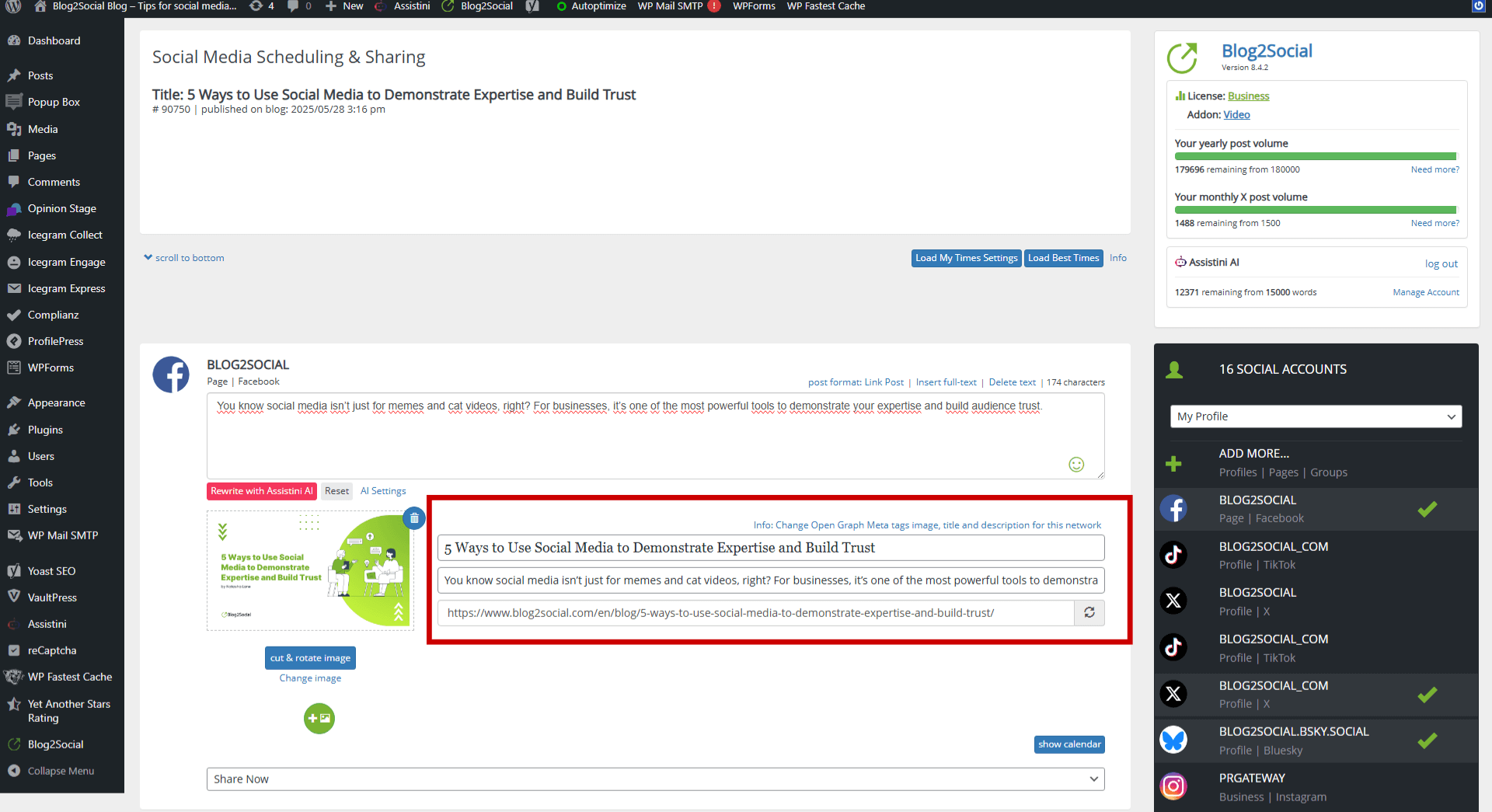This screenshot has width=1492, height=812.
Task: Open Settings in the admin menu
Action: point(47,509)
